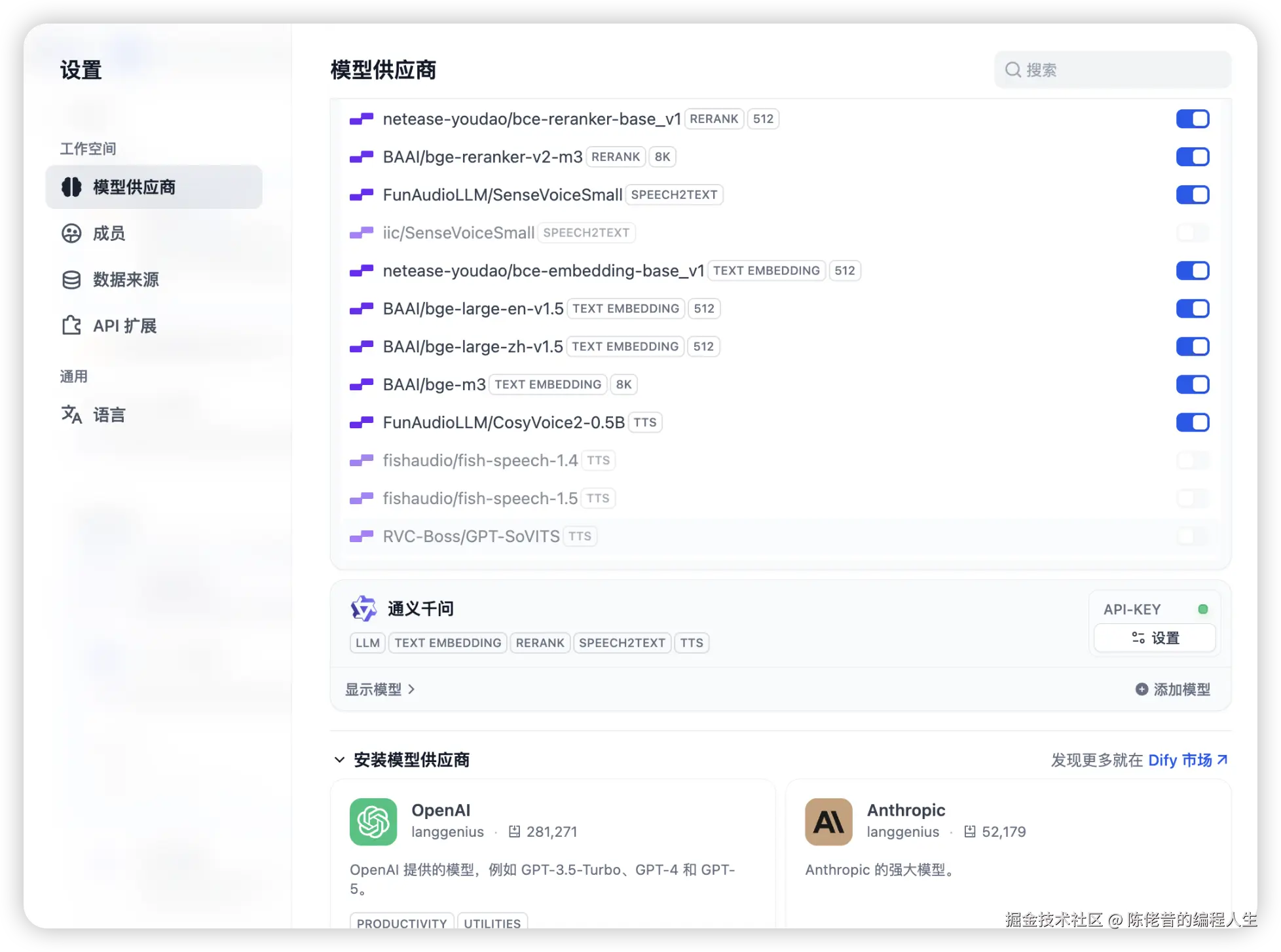This screenshot has width=1281, height=952.
Task: Open 语言 settings
Action: [154, 414]
